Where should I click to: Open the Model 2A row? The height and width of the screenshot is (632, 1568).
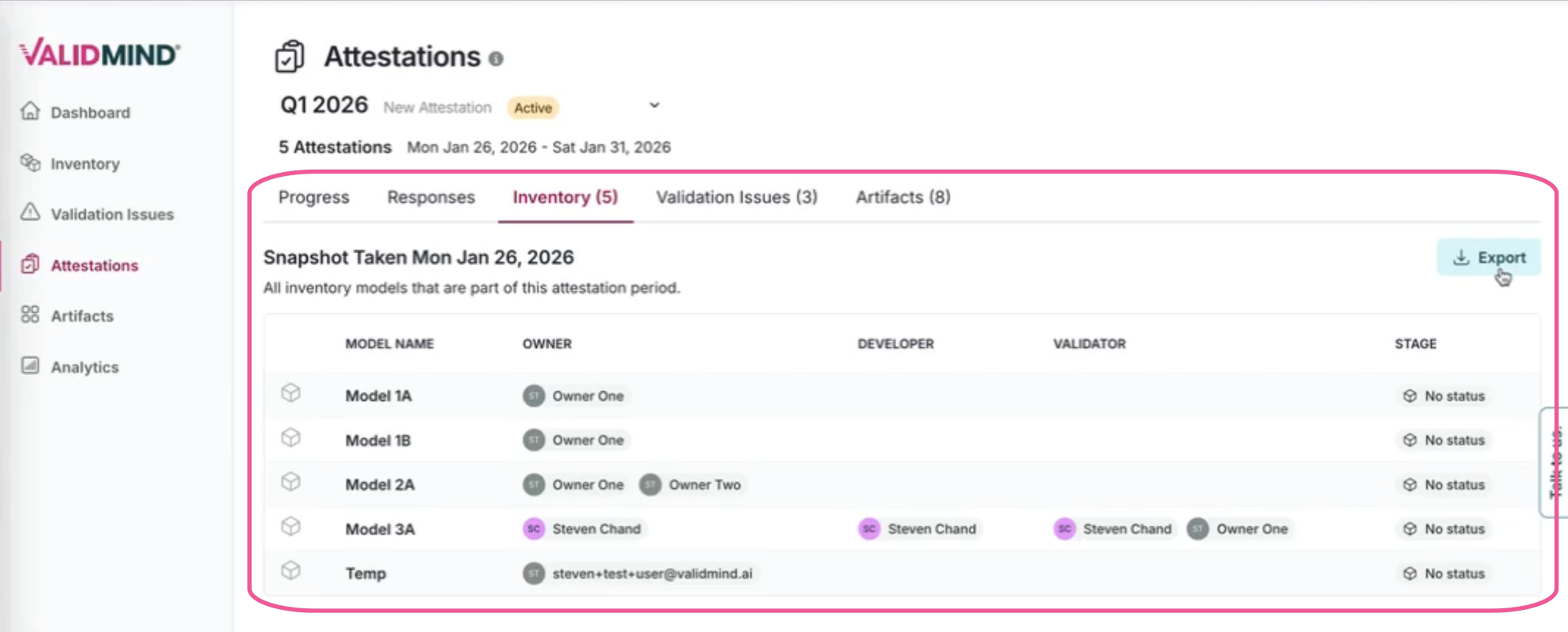pos(902,484)
